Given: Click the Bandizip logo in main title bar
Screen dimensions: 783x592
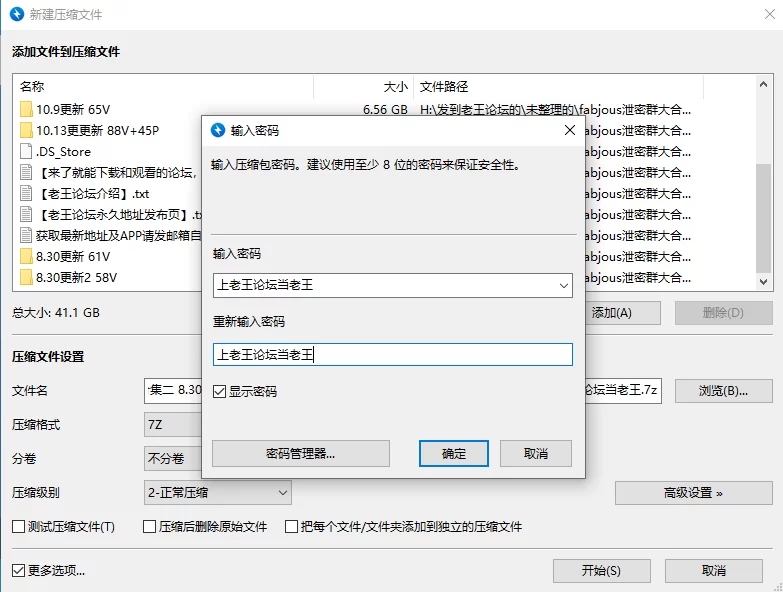Looking at the screenshot, I should pyautogui.click(x=17, y=14).
